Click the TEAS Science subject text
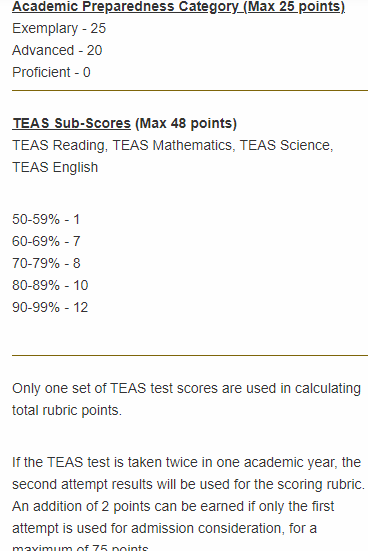Screen dimensions: 368x551 click(286, 145)
